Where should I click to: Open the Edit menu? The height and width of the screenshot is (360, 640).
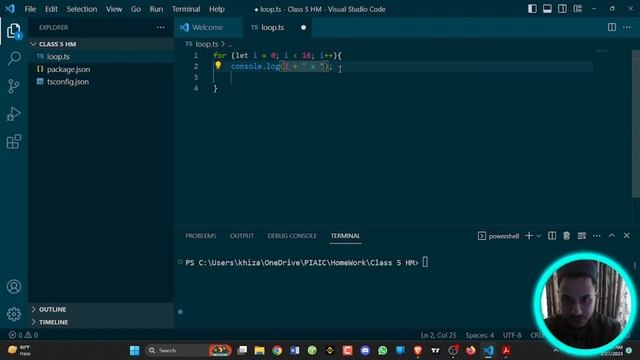[51, 9]
